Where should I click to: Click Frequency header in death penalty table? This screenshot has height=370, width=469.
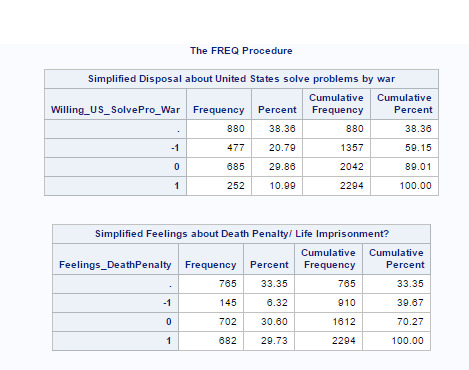pos(211,259)
